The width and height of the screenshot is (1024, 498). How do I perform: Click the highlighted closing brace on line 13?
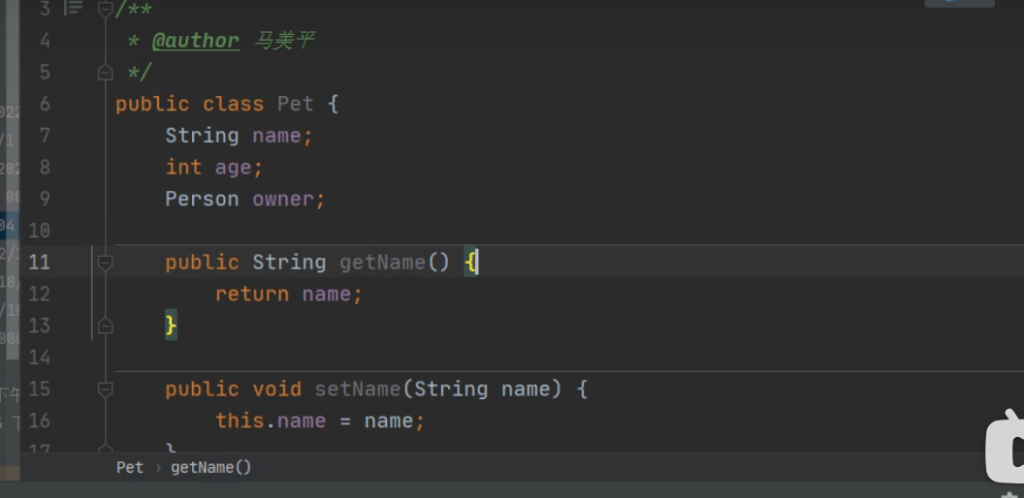[x=171, y=325]
